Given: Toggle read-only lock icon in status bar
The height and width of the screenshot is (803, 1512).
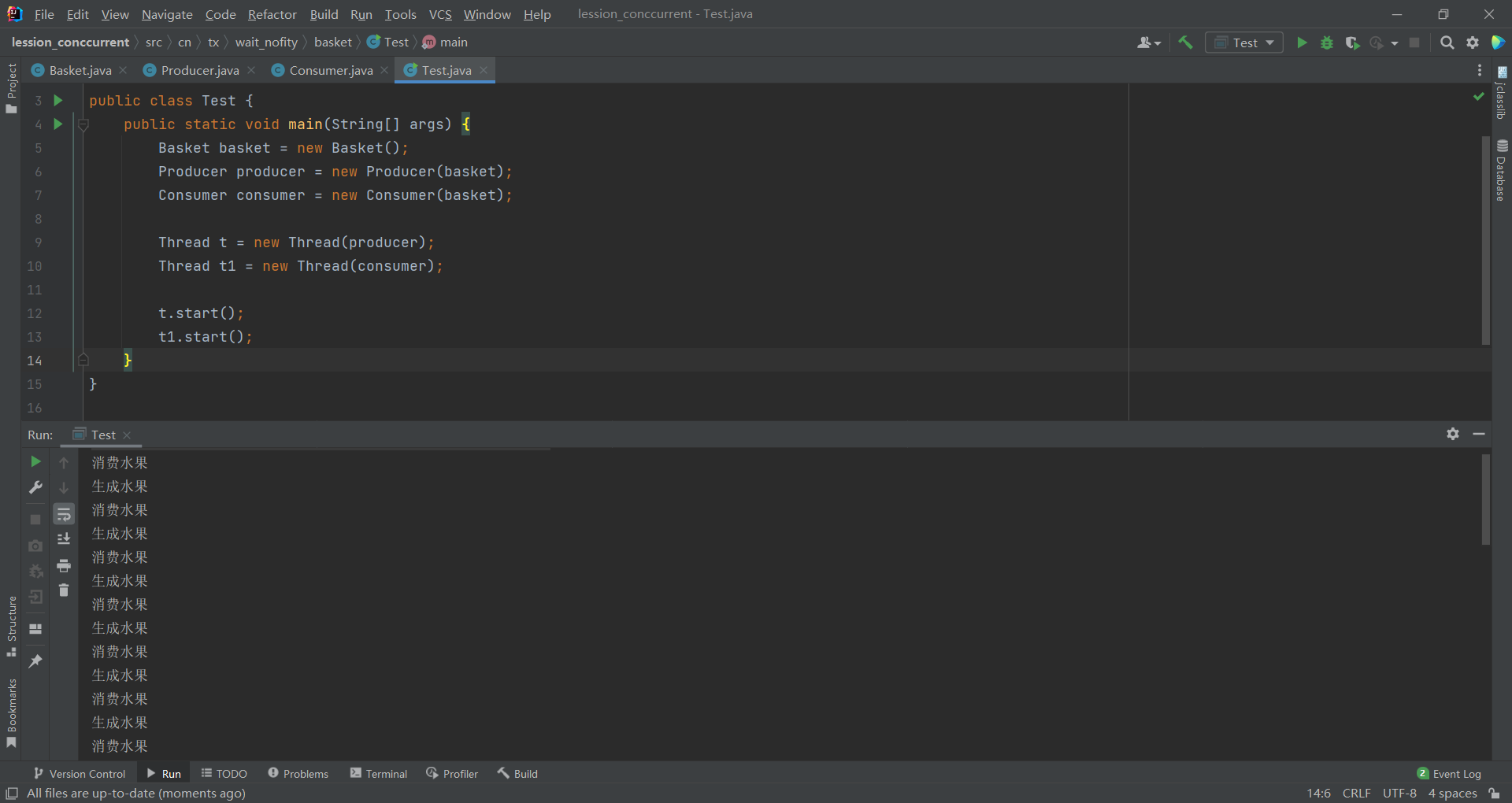Looking at the screenshot, I should [x=1495, y=794].
